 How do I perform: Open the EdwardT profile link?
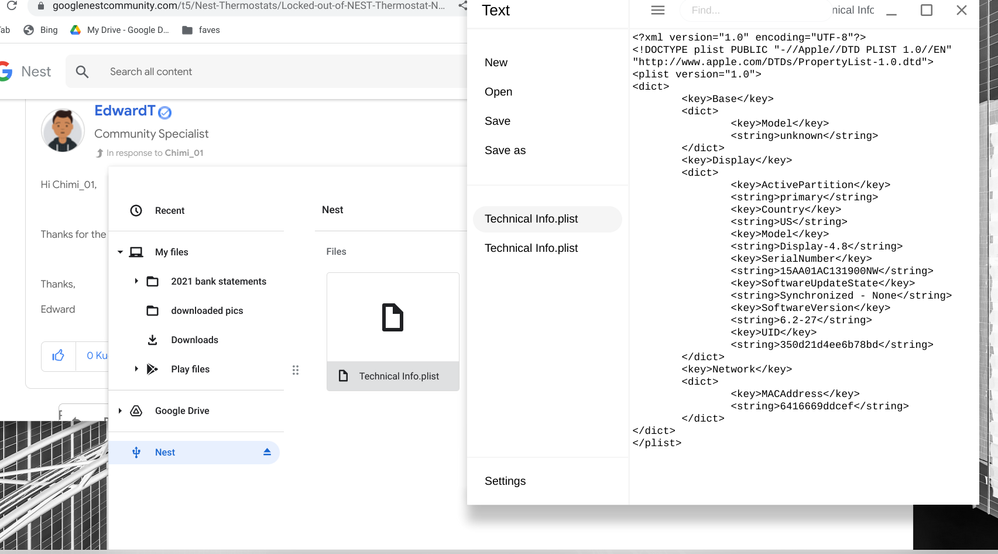(x=124, y=111)
